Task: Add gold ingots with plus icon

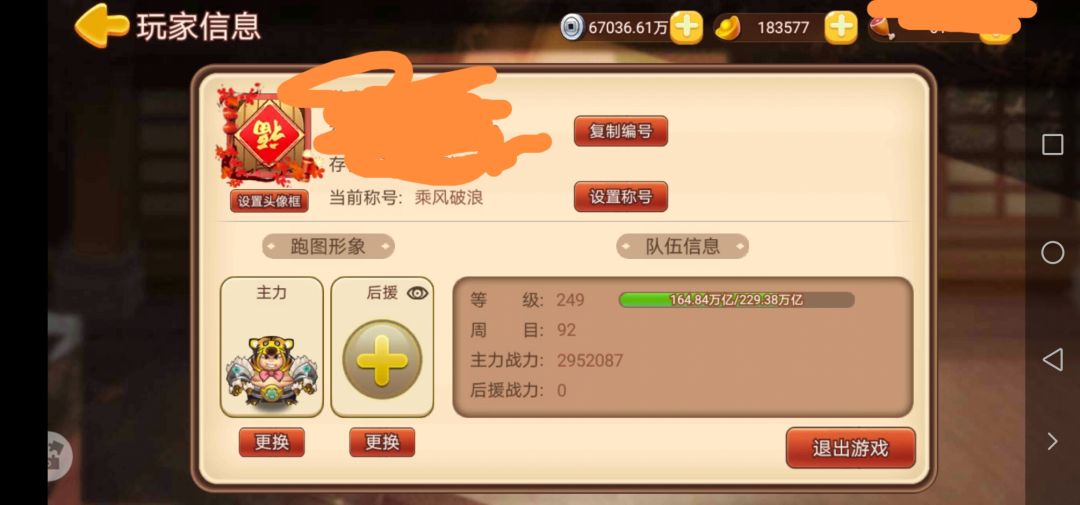Action: [840, 28]
